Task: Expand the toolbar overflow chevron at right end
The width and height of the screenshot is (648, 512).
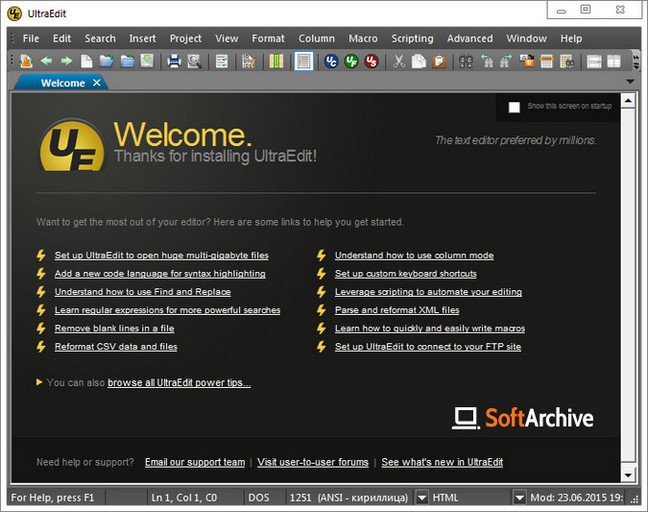Action: (x=636, y=61)
